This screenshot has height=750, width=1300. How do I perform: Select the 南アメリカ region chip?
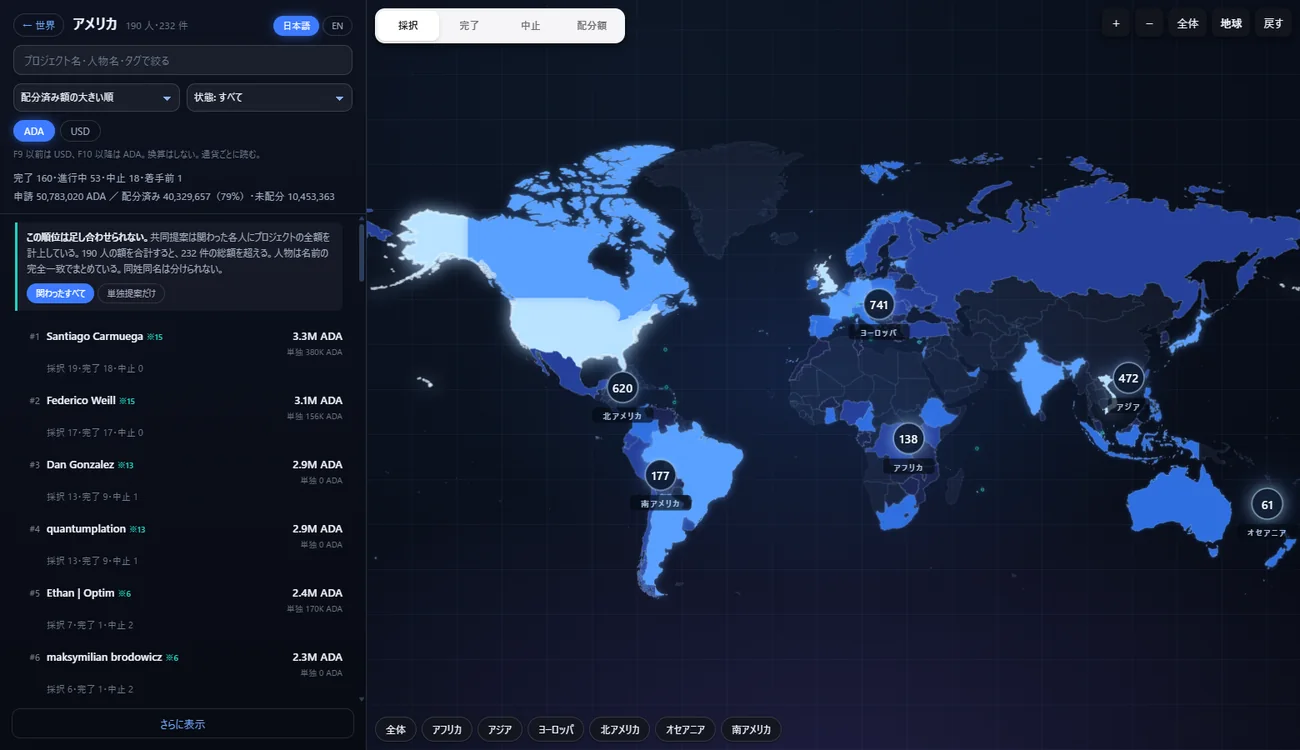pyautogui.click(x=751, y=730)
